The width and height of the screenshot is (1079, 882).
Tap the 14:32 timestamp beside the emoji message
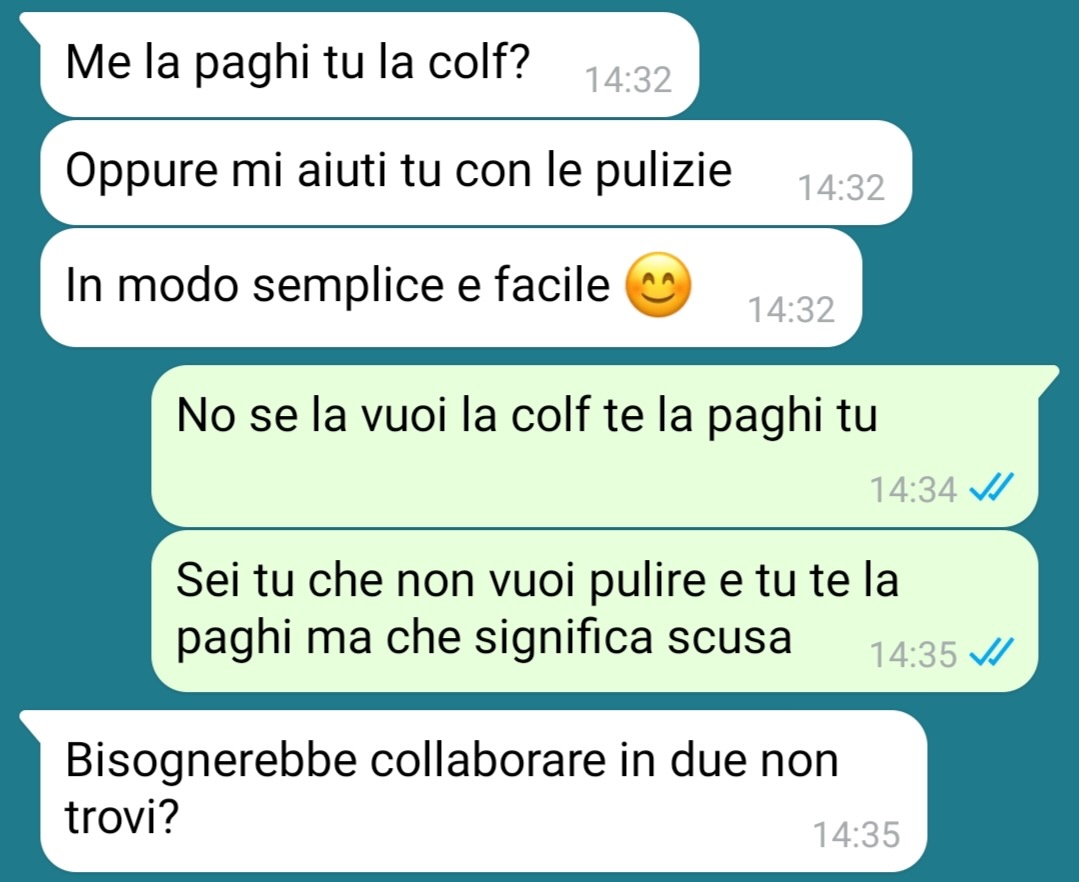tap(791, 310)
